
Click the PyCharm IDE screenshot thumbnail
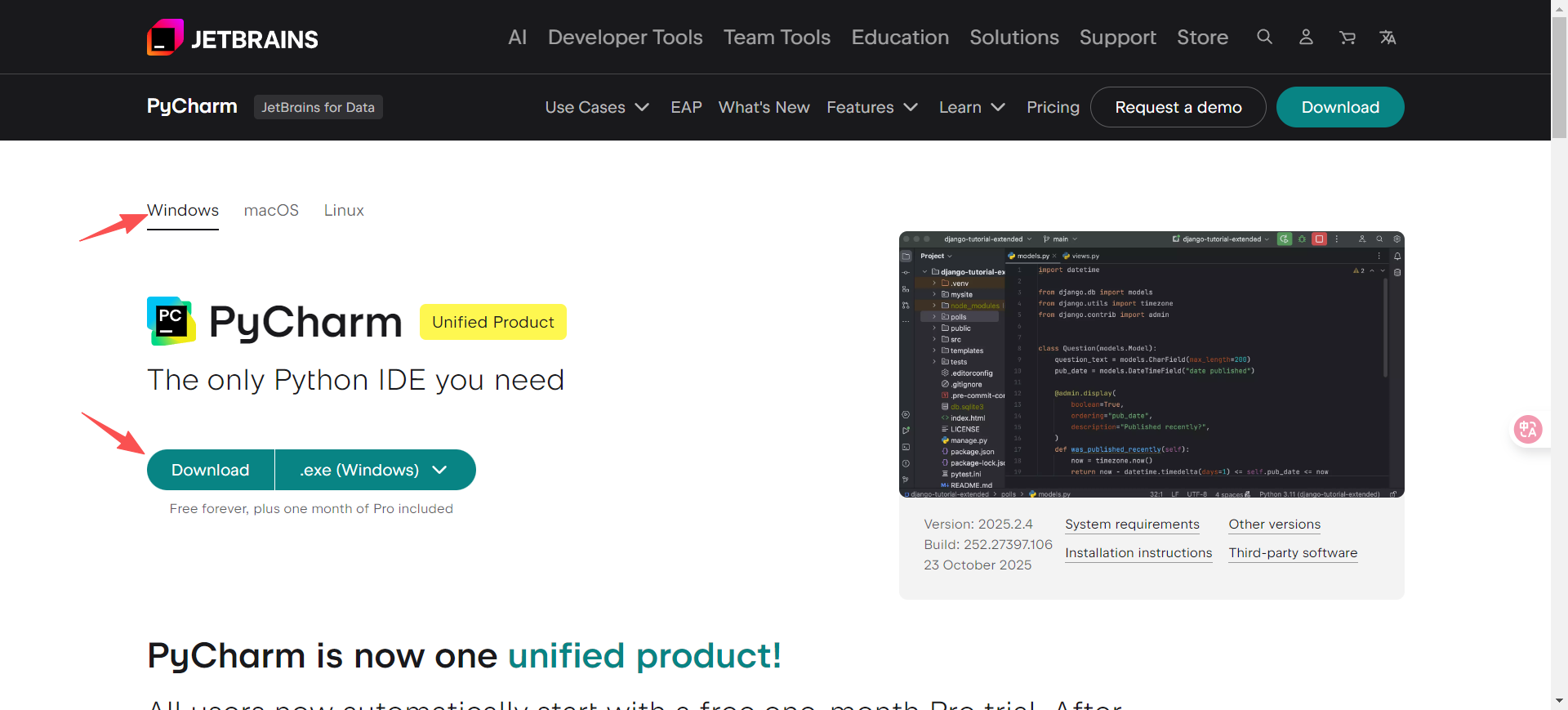coord(1151,364)
